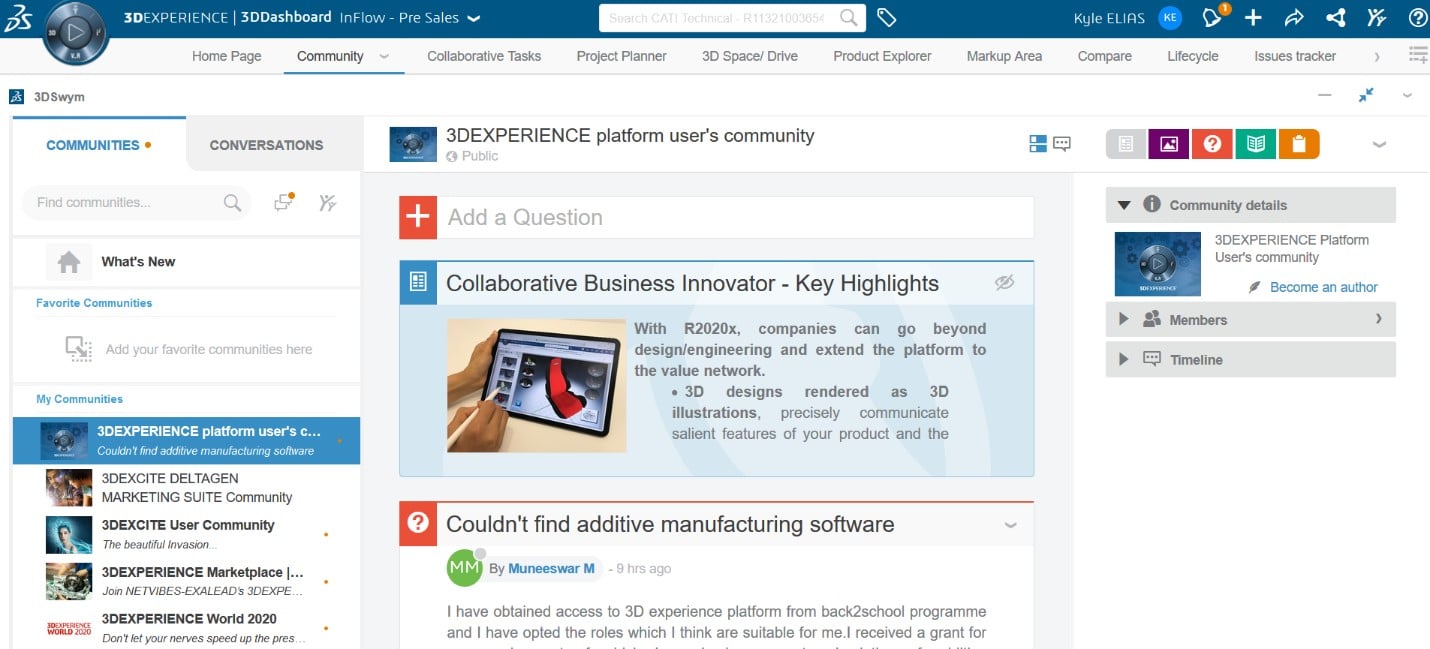This screenshot has width=1430, height=649.
Task: Open Collaborative Business Innovator - Key Highlights title
Action: [x=692, y=283]
